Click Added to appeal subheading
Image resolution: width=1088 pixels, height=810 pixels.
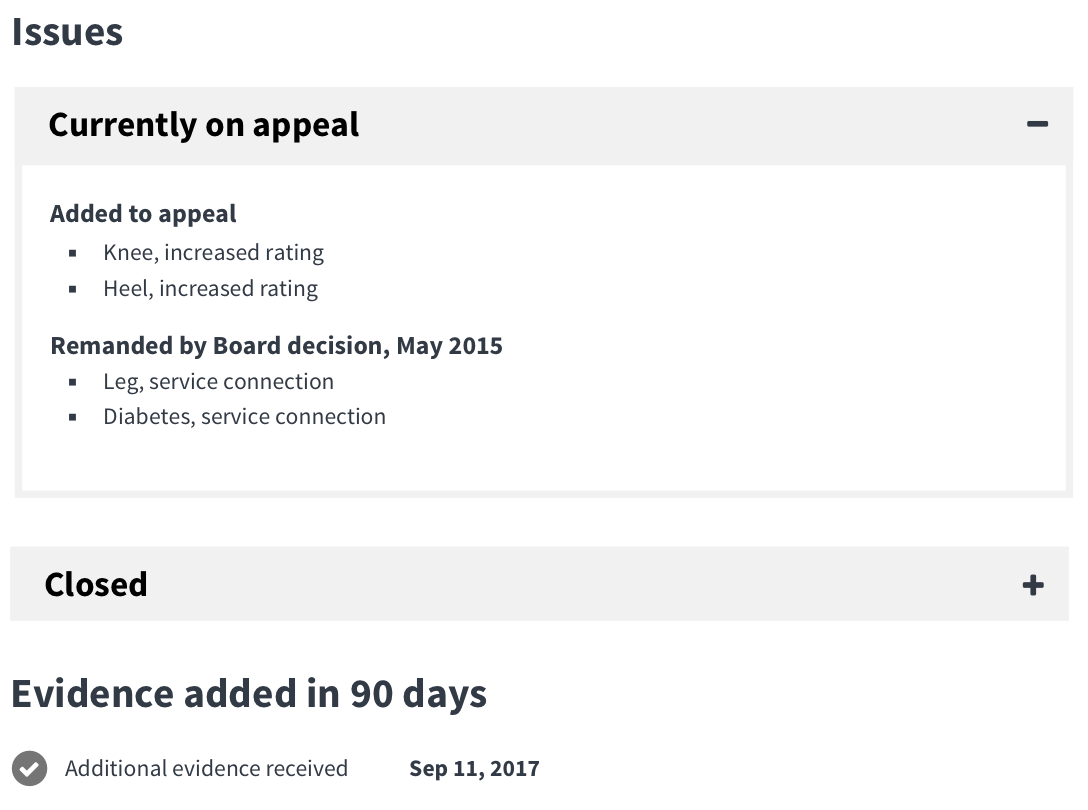pos(143,214)
